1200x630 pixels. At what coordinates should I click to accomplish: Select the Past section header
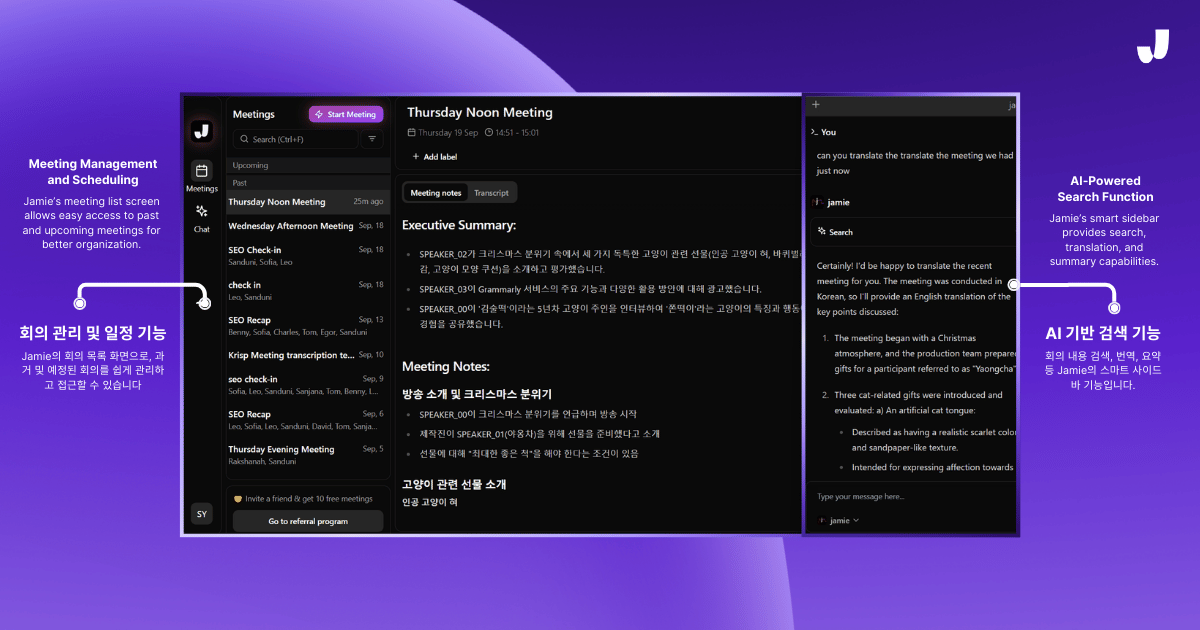(x=308, y=183)
